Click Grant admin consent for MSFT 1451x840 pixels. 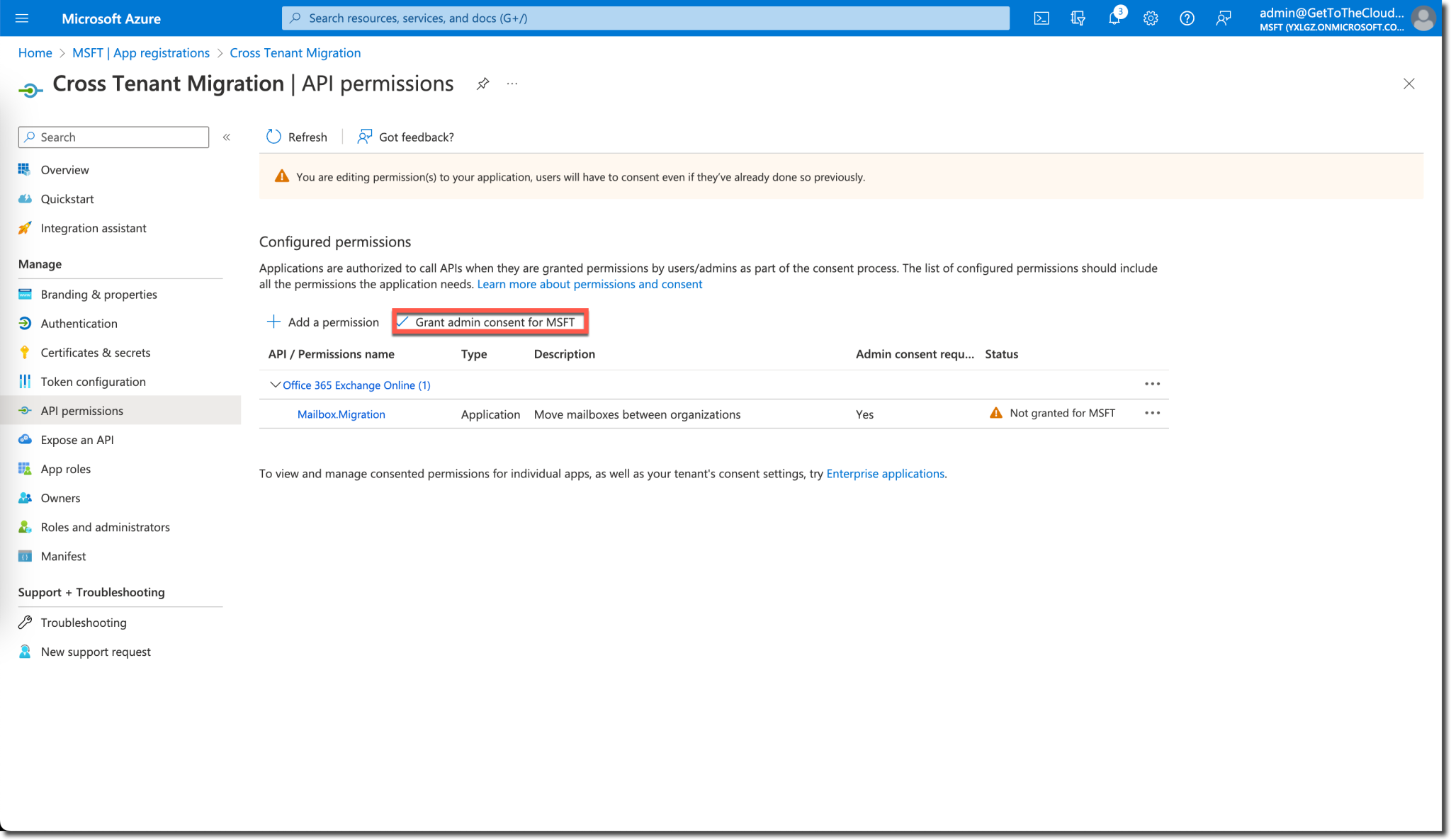coord(490,322)
